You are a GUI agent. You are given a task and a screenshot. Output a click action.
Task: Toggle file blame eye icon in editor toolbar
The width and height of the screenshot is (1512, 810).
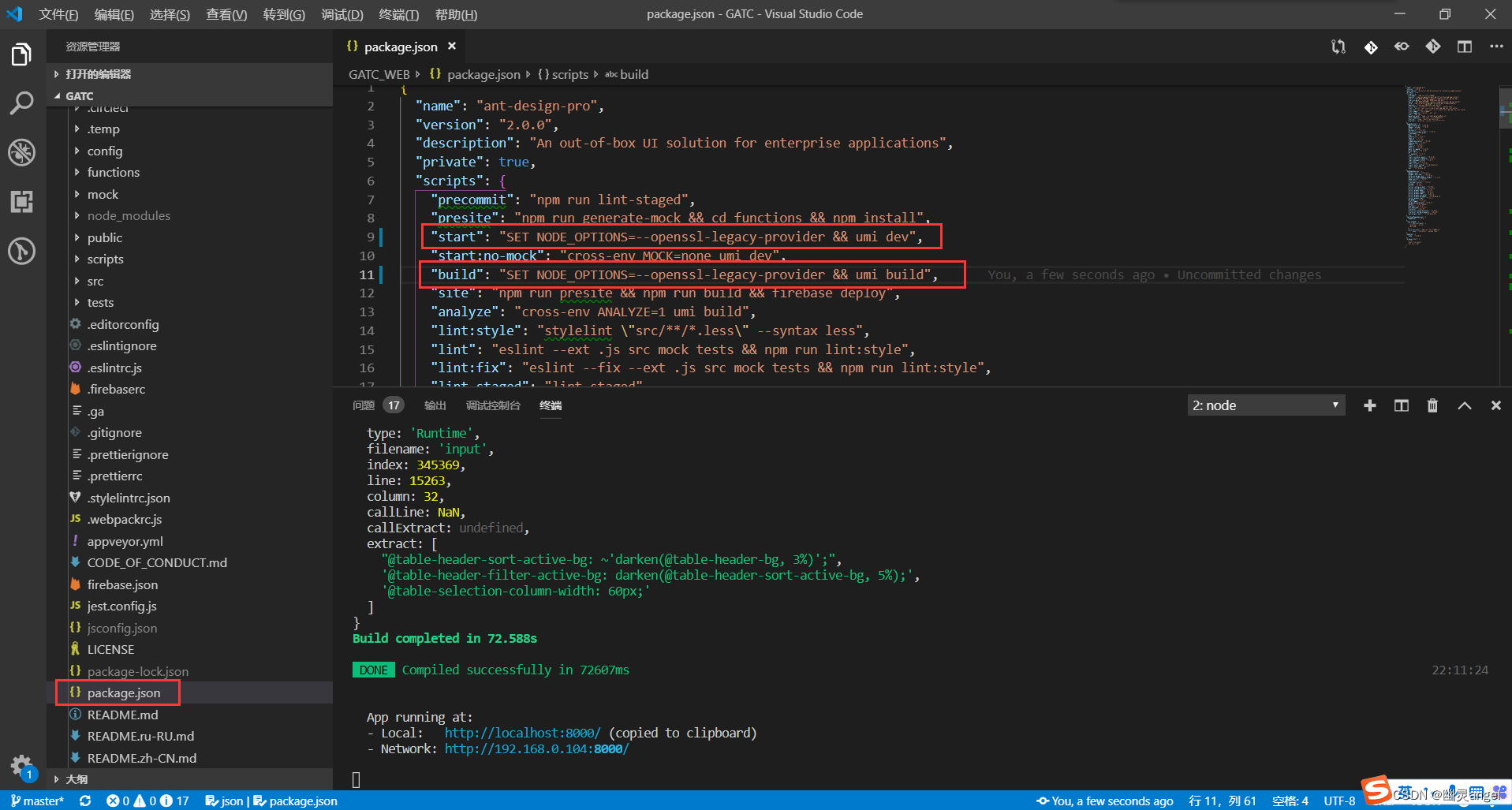pos(1402,47)
